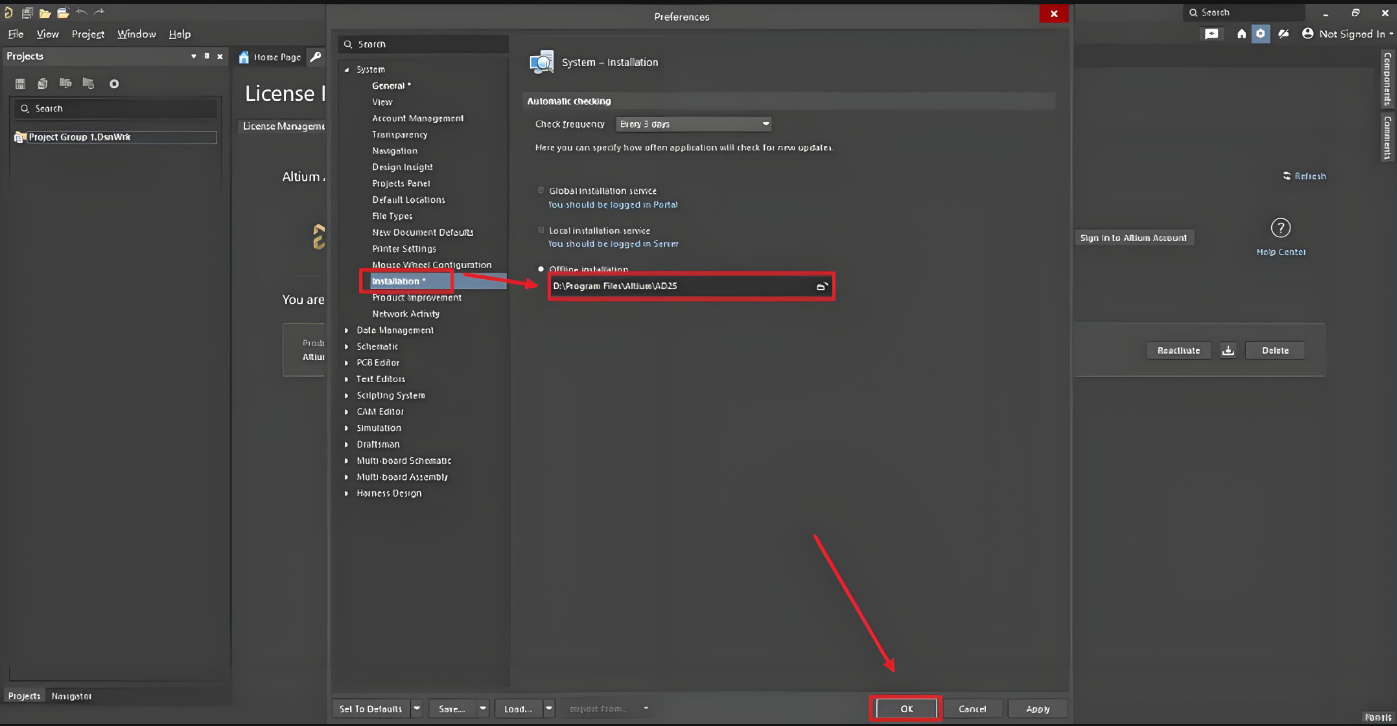Select Network Activity in preferences tree
The width and height of the screenshot is (1397, 726).
(x=406, y=314)
